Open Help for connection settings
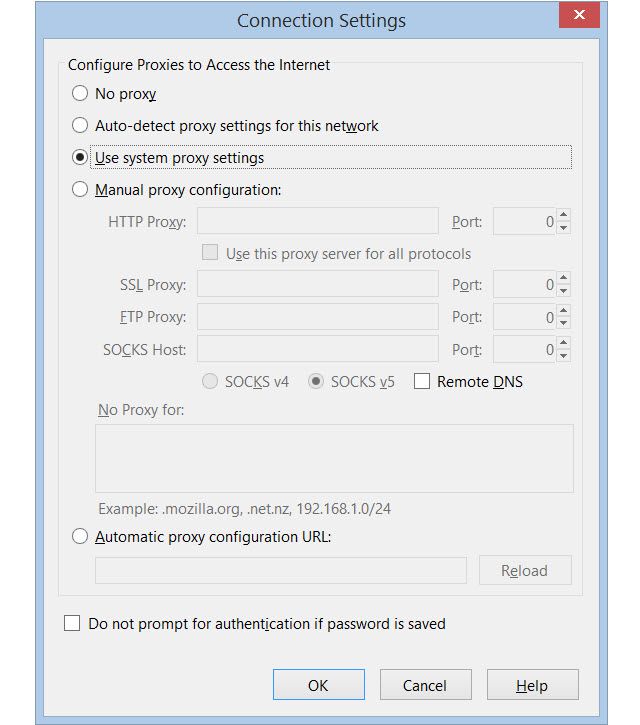640x725 pixels. (x=532, y=685)
